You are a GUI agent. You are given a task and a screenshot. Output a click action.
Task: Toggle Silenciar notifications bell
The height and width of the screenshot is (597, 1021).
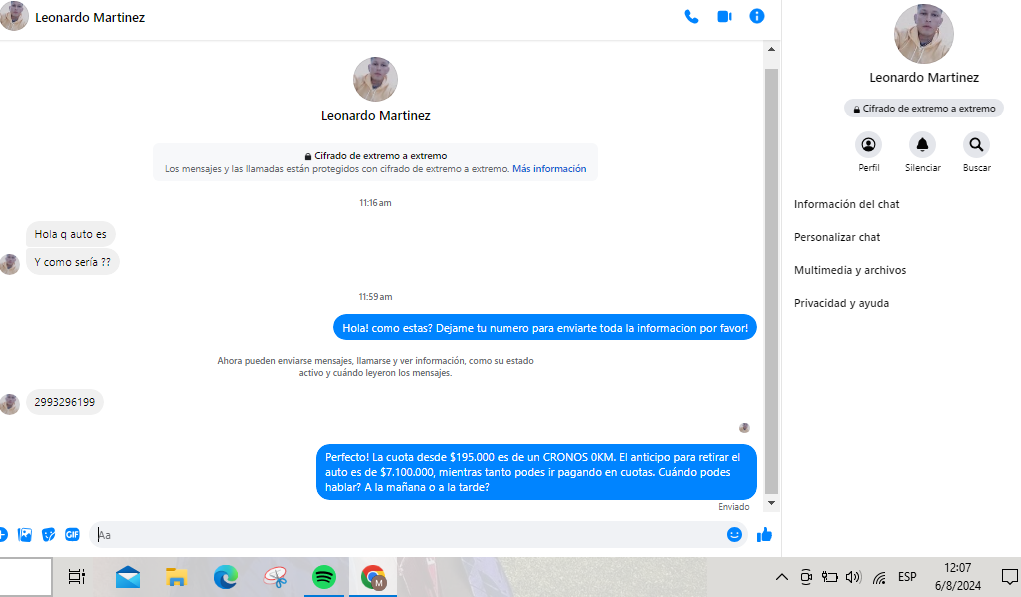pyautogui.click(x=922, y=145)
